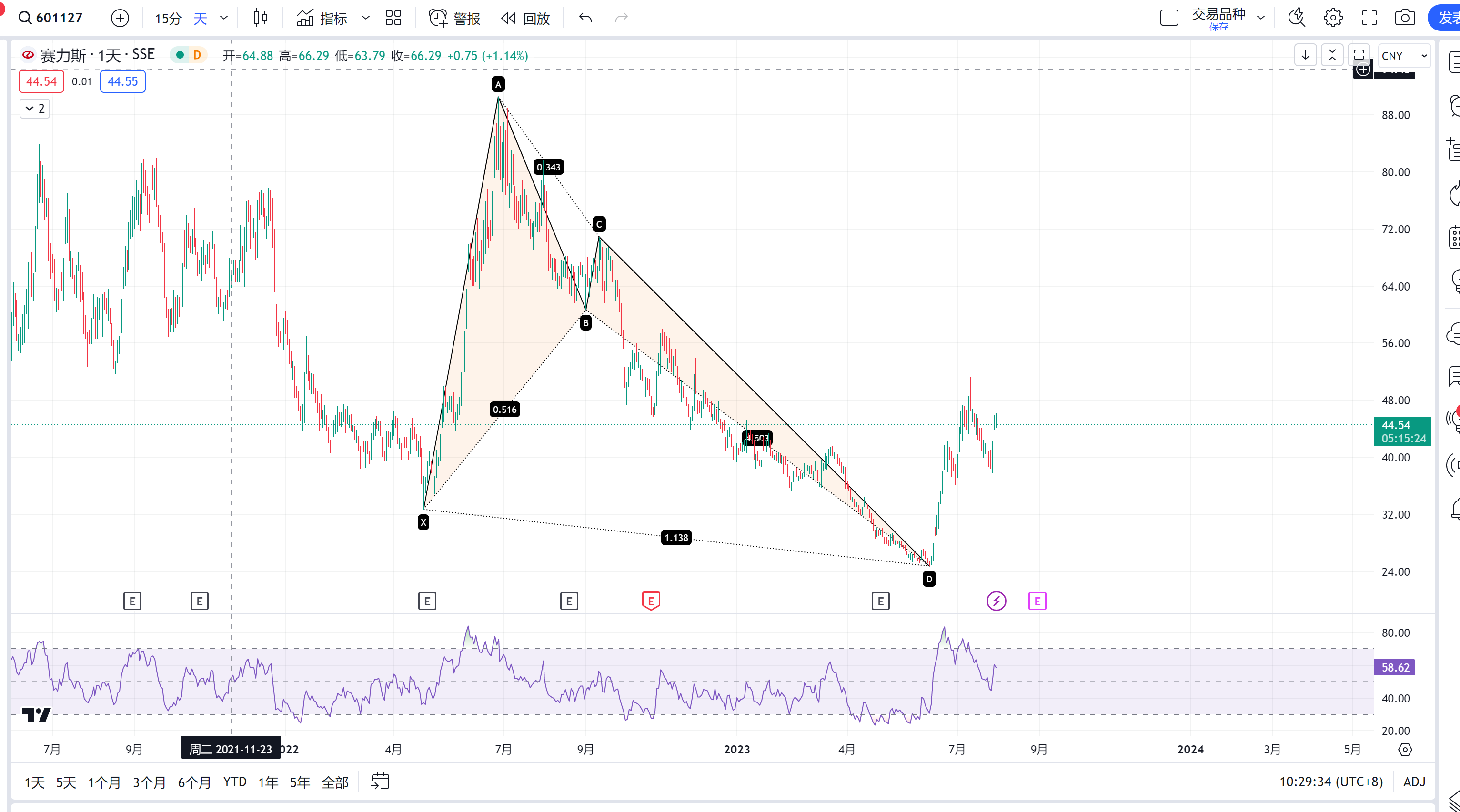Open the CNY currency dropdown
Screen dimensions: 1460x812
[1403, 56]
